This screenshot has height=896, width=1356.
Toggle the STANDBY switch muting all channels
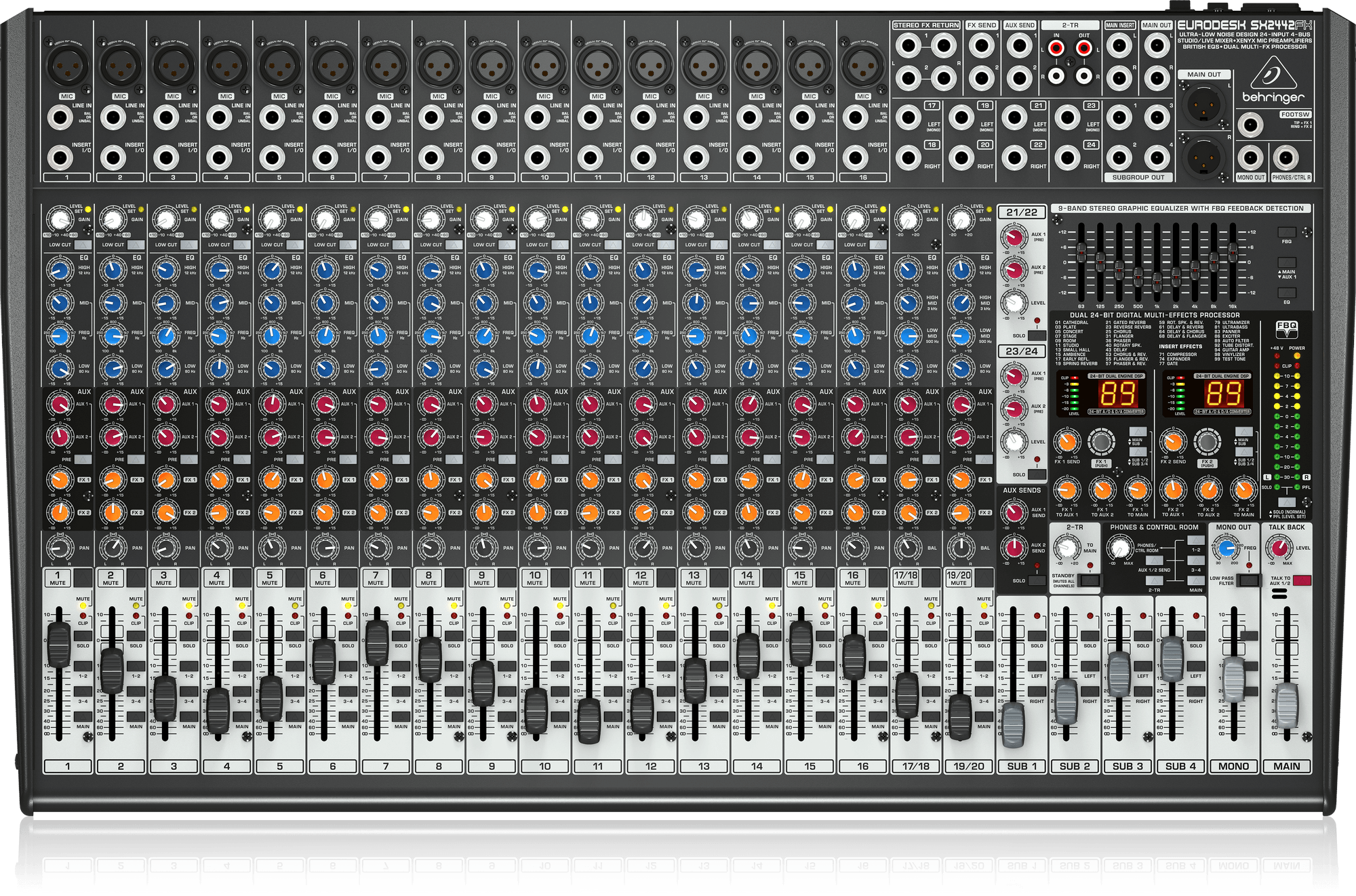pos(1091,580)
